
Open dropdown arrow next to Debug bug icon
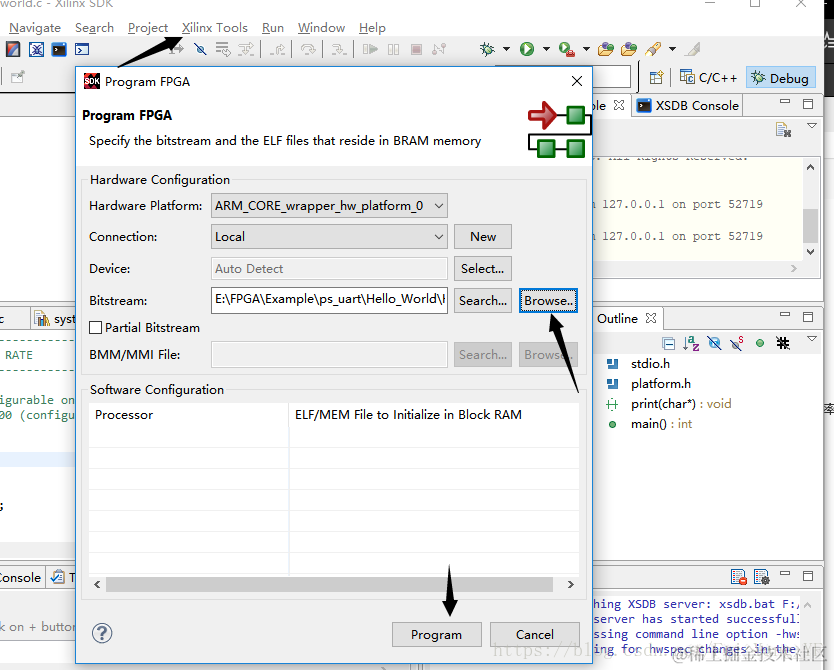(506, 49)
